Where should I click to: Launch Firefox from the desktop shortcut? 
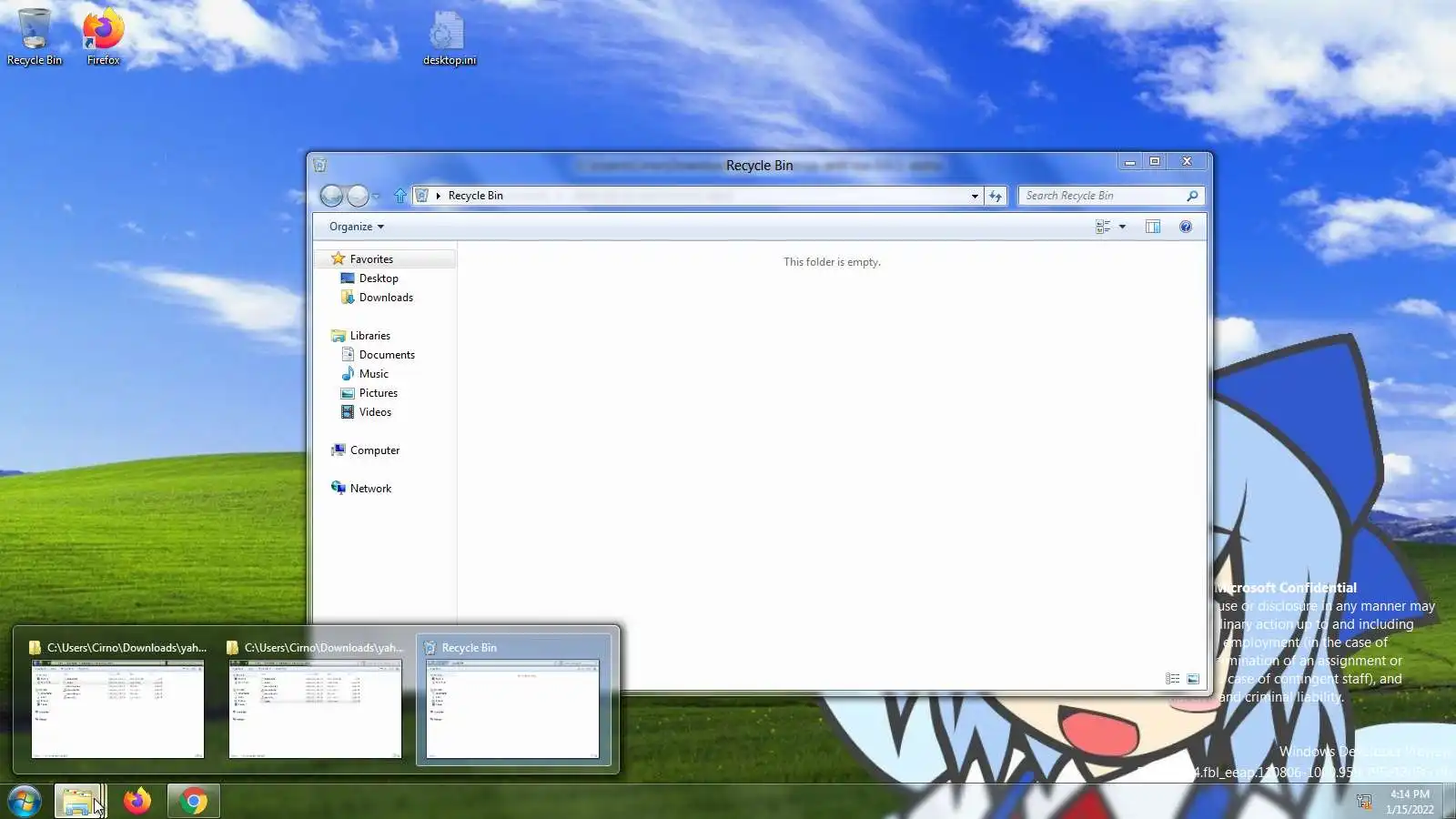[104, 37]
